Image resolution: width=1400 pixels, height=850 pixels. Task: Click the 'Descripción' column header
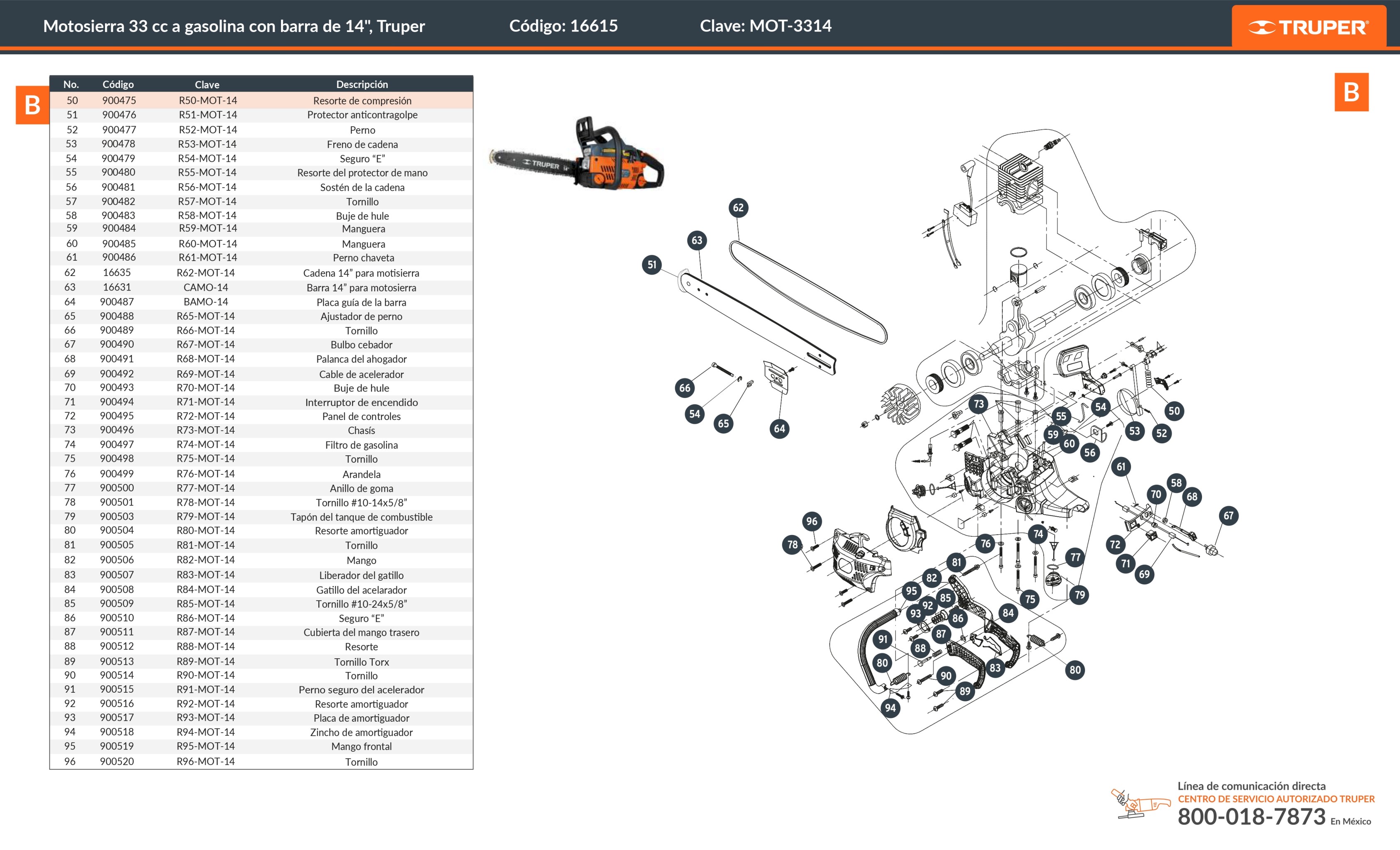pos(362,84)
